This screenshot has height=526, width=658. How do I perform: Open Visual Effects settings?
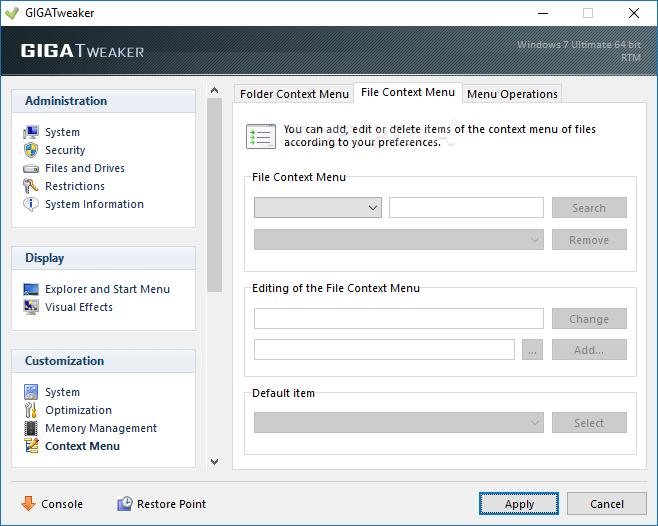[x=79, y=307]
